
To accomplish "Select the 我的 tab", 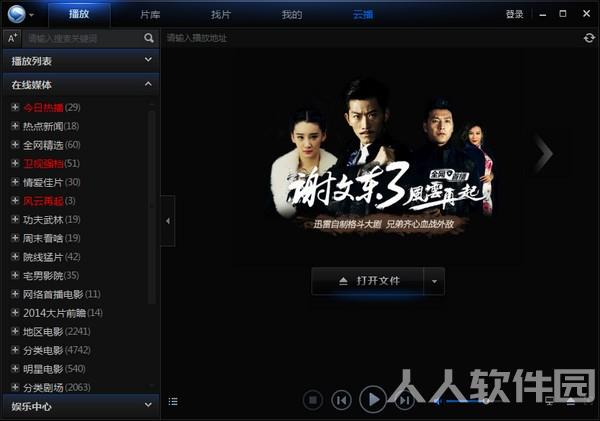I will 292,15.
